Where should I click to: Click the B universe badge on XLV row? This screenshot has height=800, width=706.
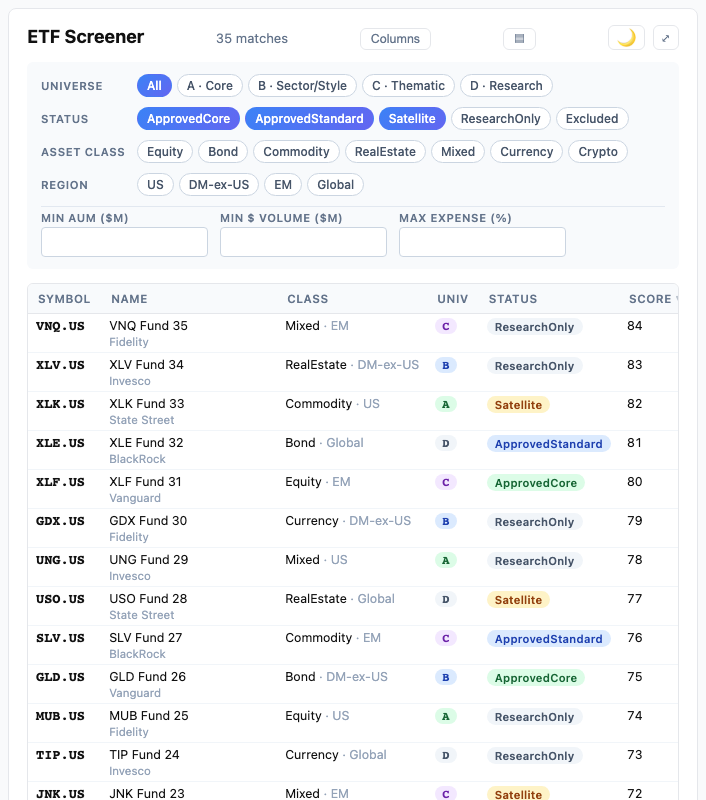click(x=446, y=365)
